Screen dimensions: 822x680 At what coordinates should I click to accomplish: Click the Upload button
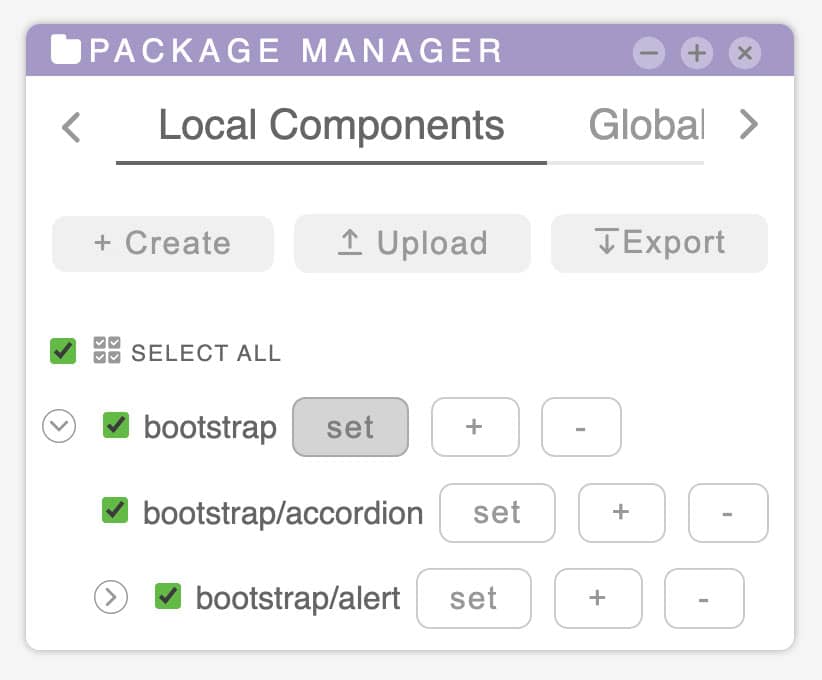click(x=413, y=243)
